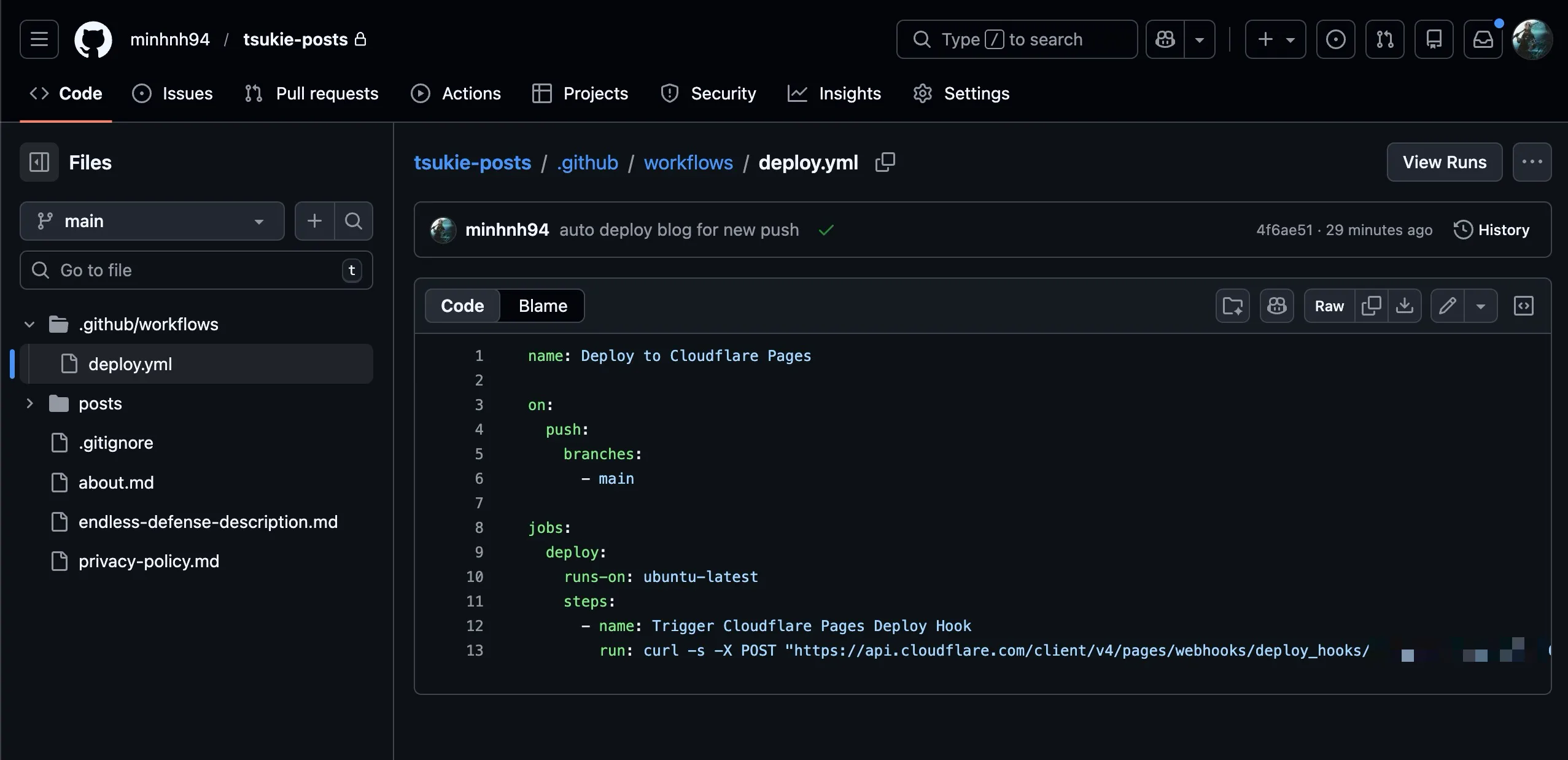Open the hamburger navigation menu
This screenshot has width=1568, height=760.
click(x=38, y=39)
